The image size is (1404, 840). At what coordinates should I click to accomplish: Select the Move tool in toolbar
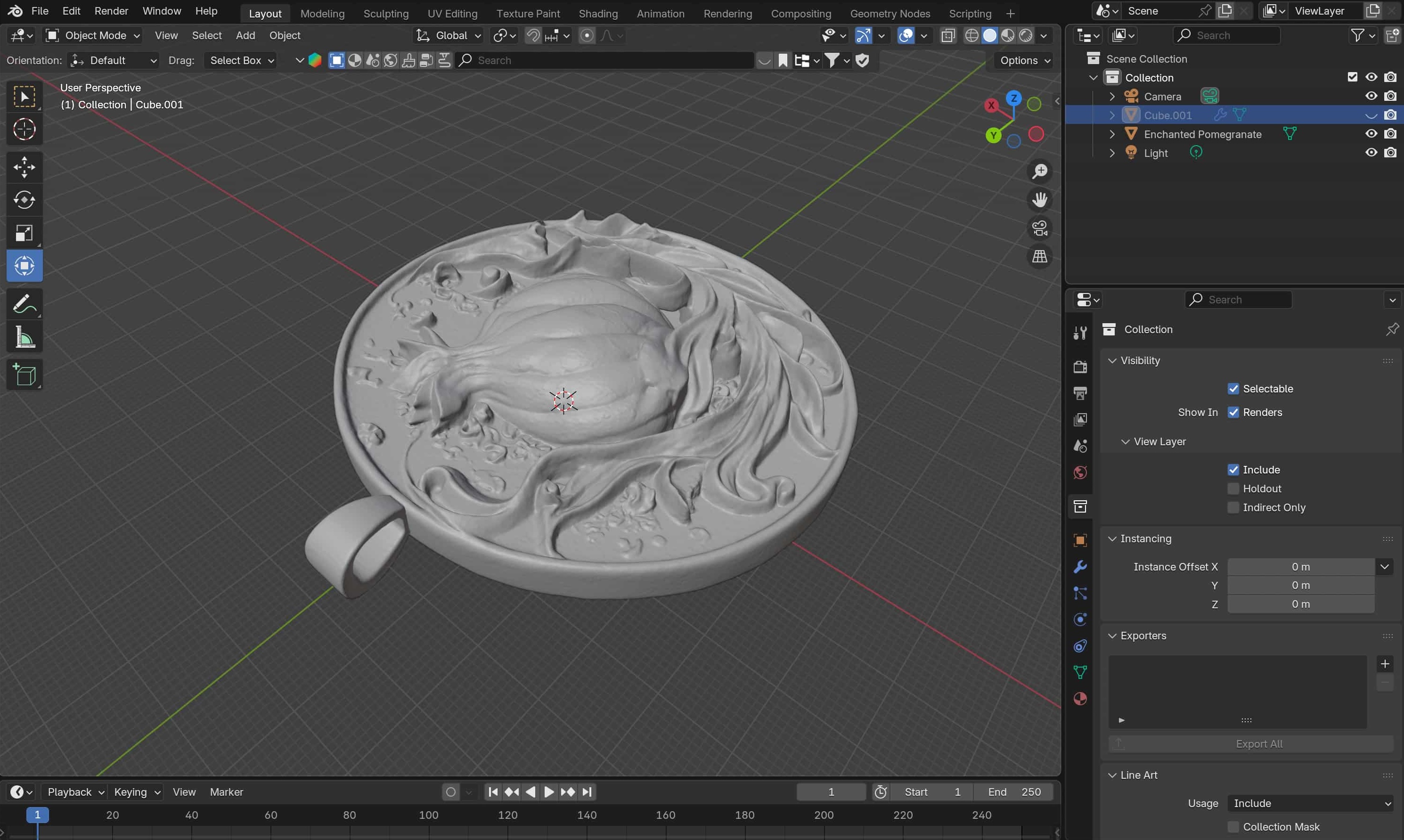pos(24,167)
